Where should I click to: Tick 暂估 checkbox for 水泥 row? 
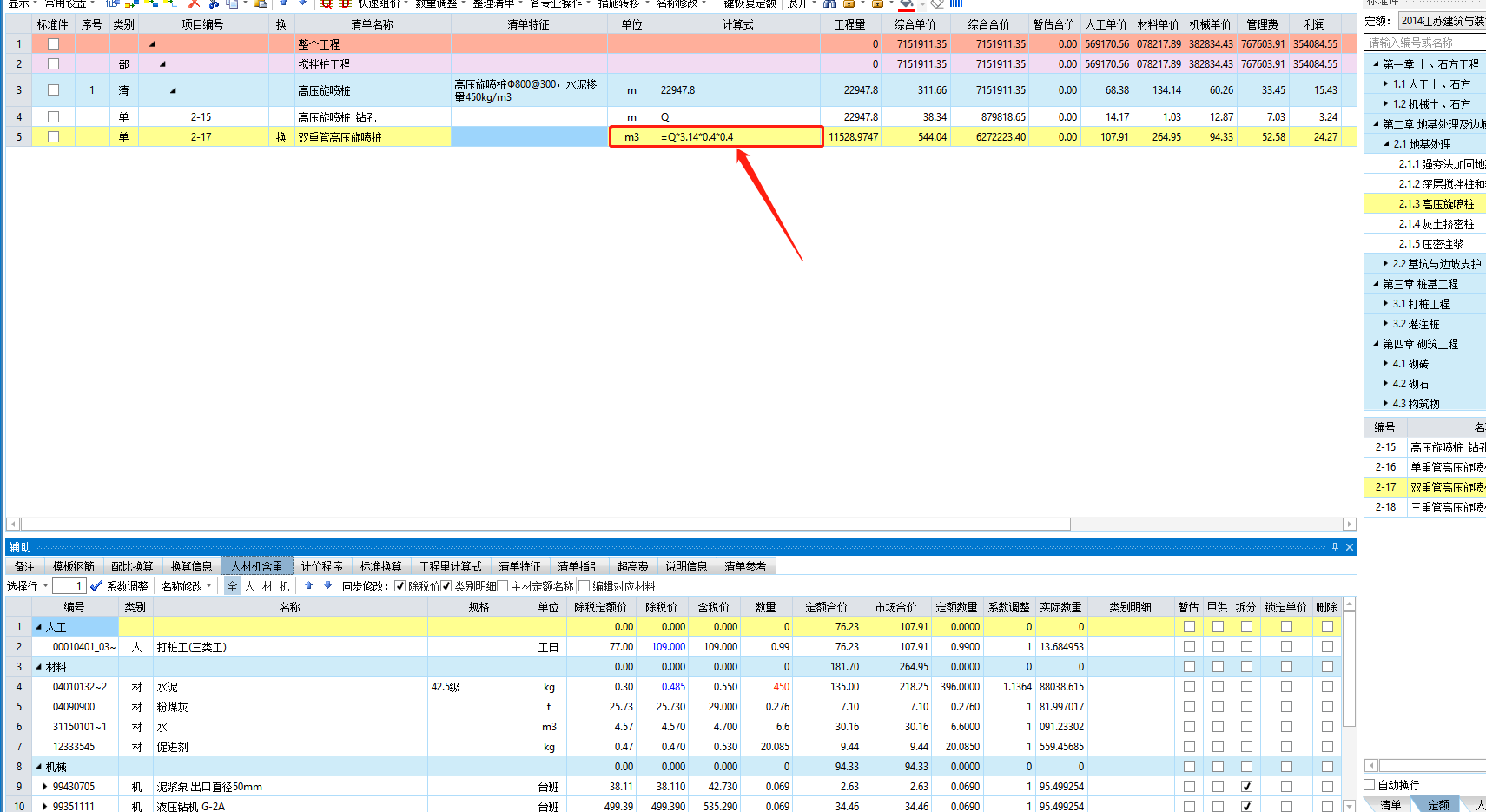(x=1189, y=686)
